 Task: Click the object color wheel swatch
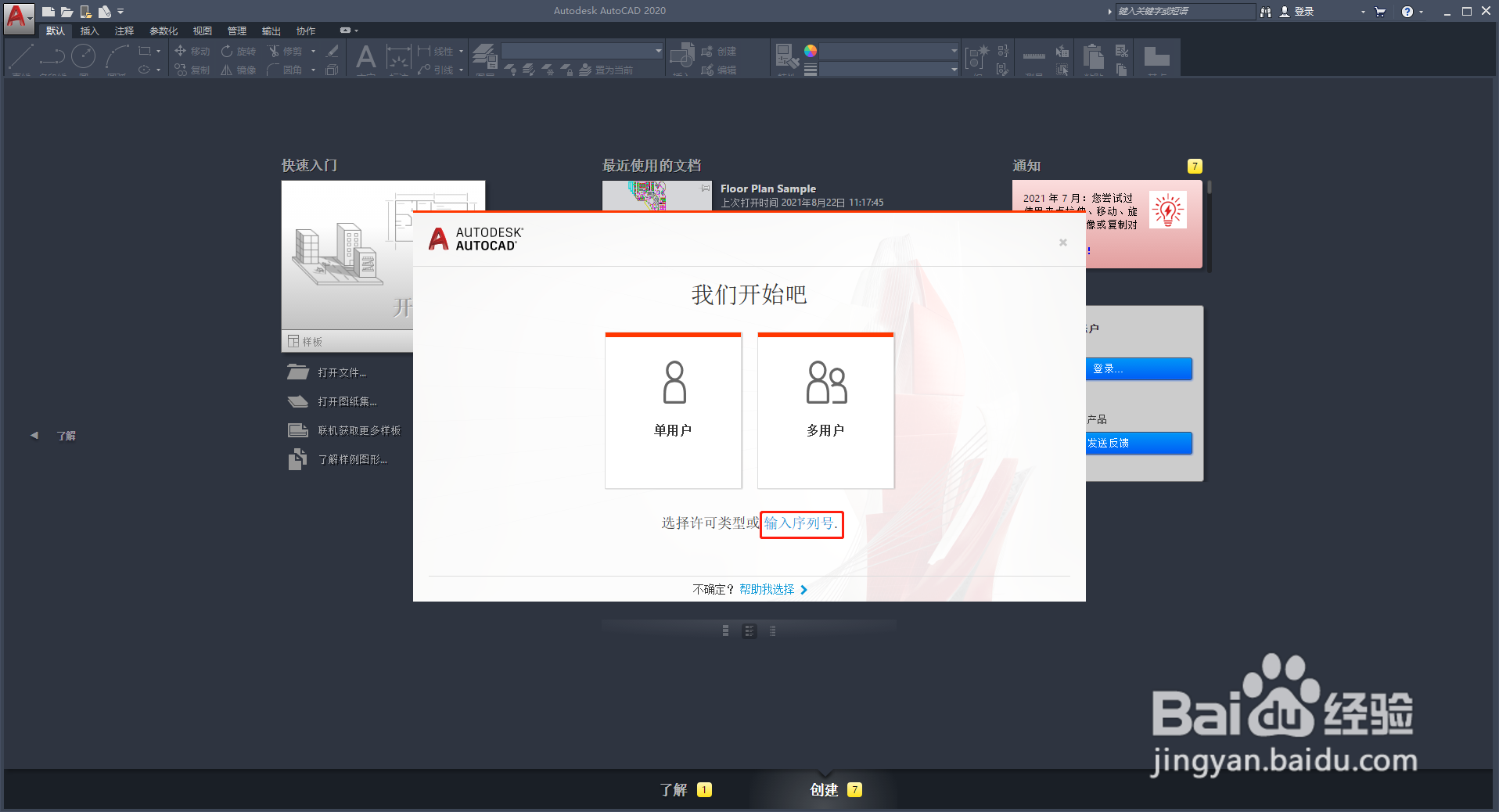pyautogui.click(x=811, y=51)
